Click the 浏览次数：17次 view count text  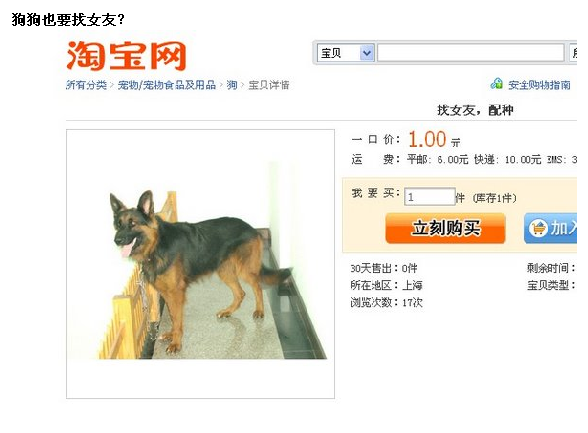pyautogui.click(x=387, y=302)
